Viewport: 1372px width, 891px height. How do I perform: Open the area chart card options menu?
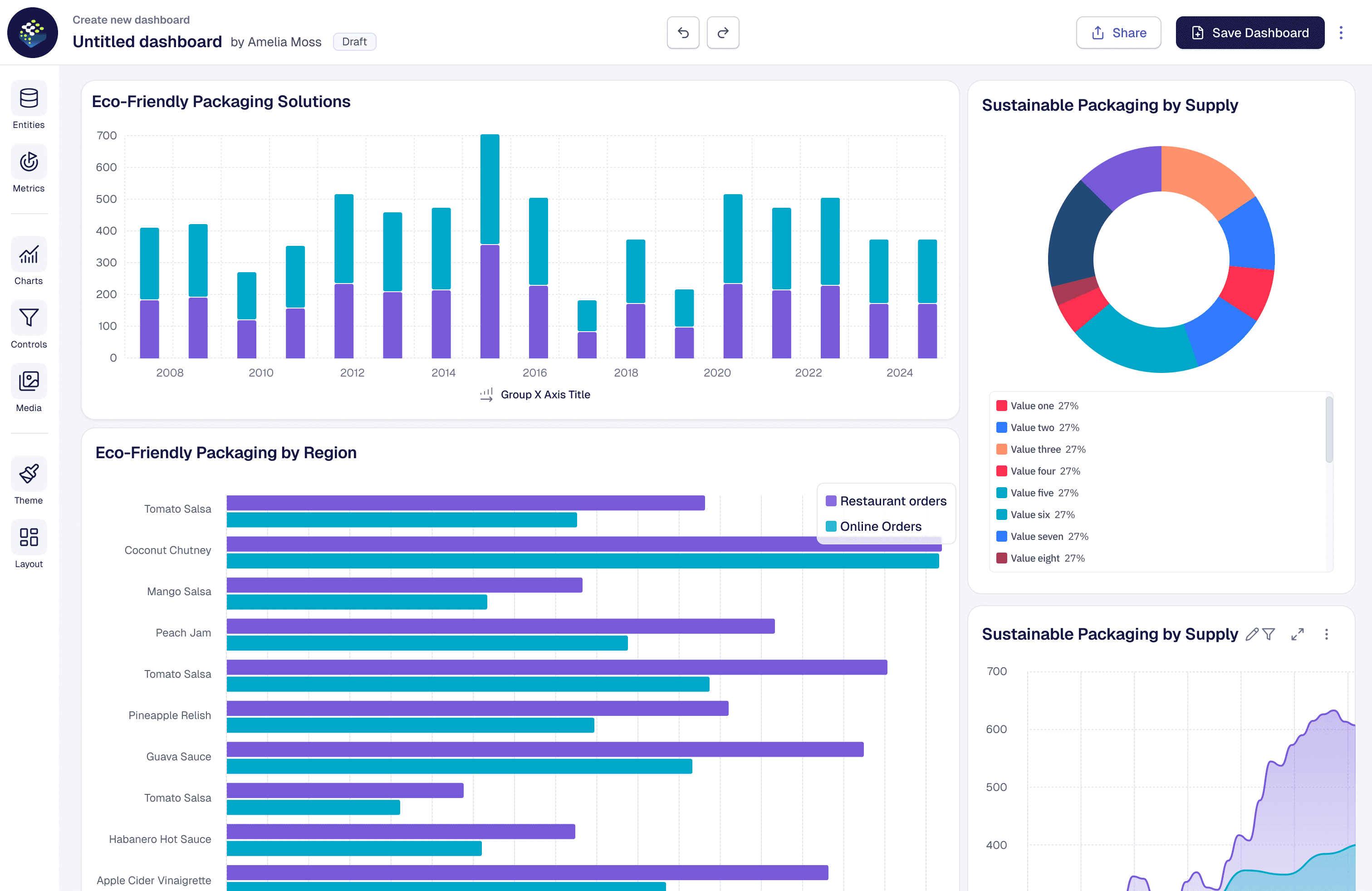coord(1327,635)
